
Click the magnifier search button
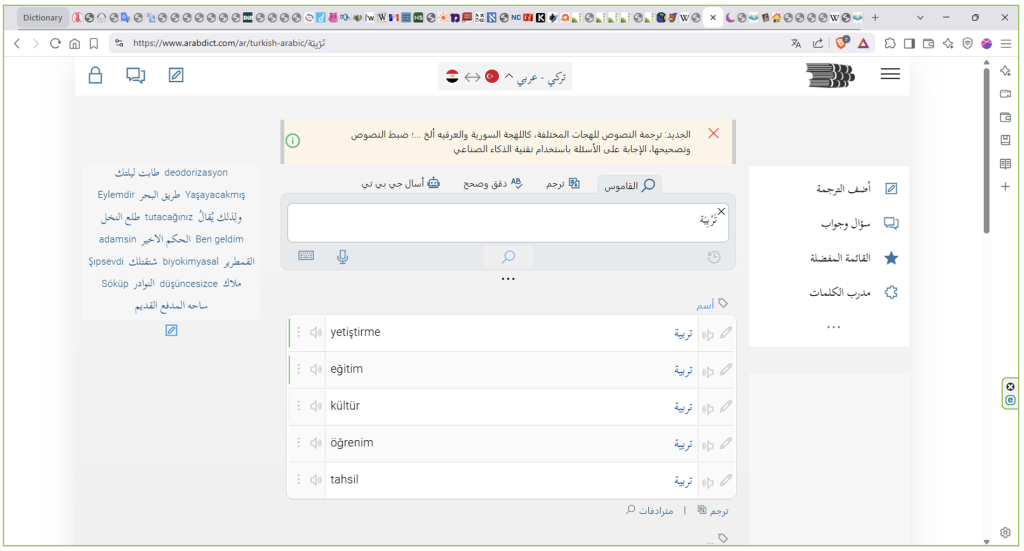(508, 257)
